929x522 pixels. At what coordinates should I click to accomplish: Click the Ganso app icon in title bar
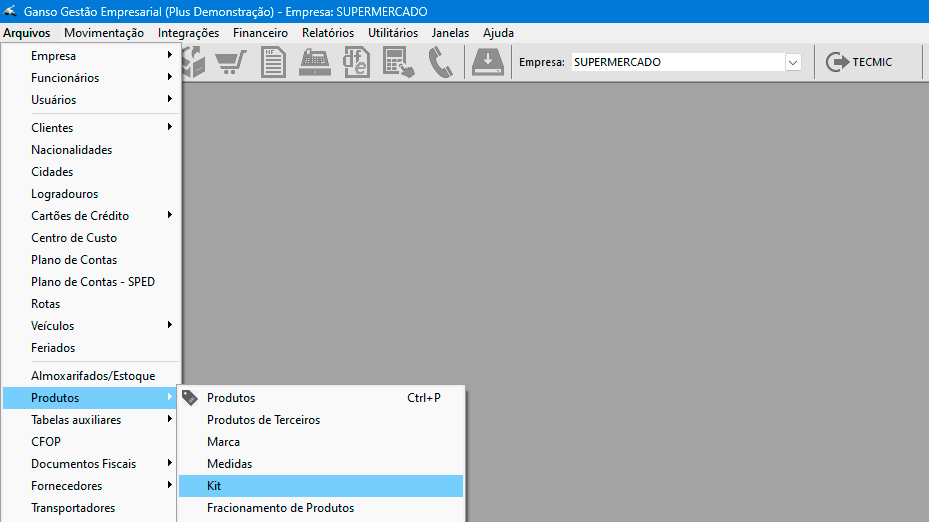pyautogui.click(x=9, y=11)
